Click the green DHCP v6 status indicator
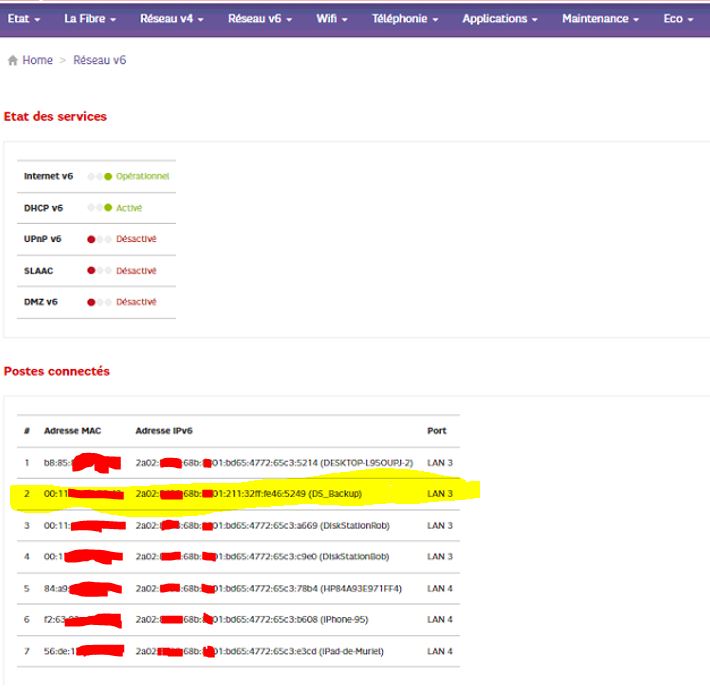Viewport: 710px width, 694px height. click(108, 208)
